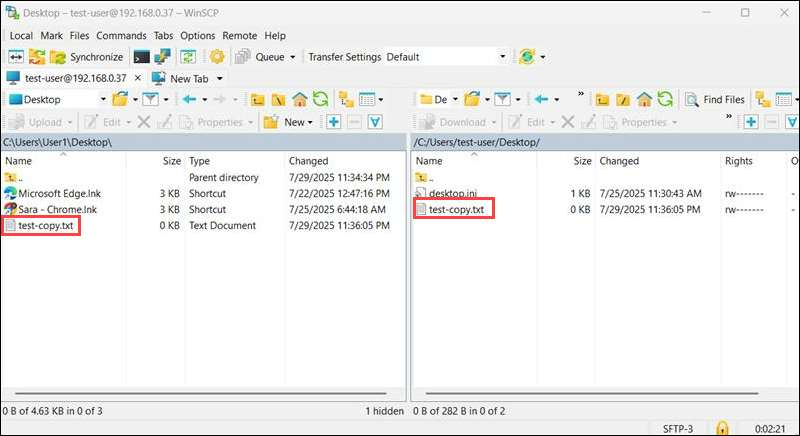Open the Files menu
The width and height of the screenshot is (800, 436).
pos(79,36)
